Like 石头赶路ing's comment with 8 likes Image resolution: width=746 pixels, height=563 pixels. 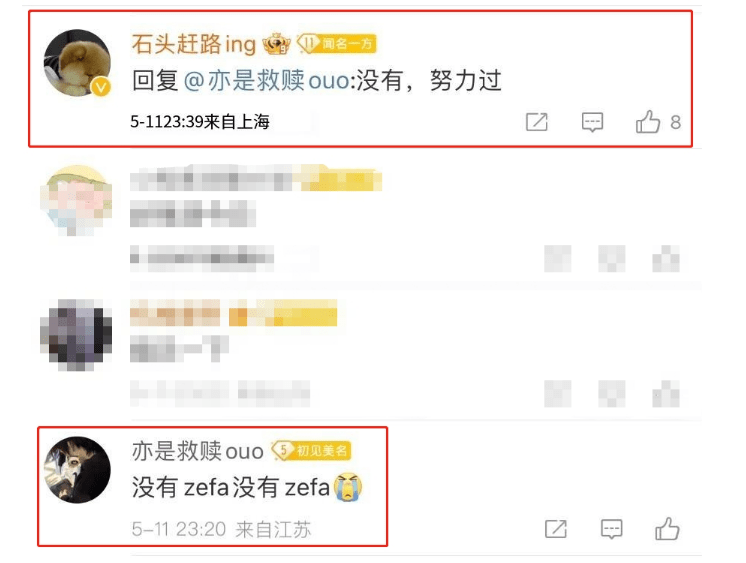point(648,121)
